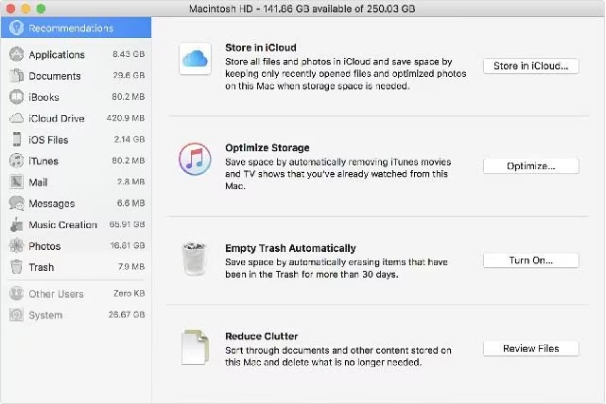This screenshot has height=404, width=606.
Task: Click the 29.6 GB Documents size
Action: coord(129,75)
